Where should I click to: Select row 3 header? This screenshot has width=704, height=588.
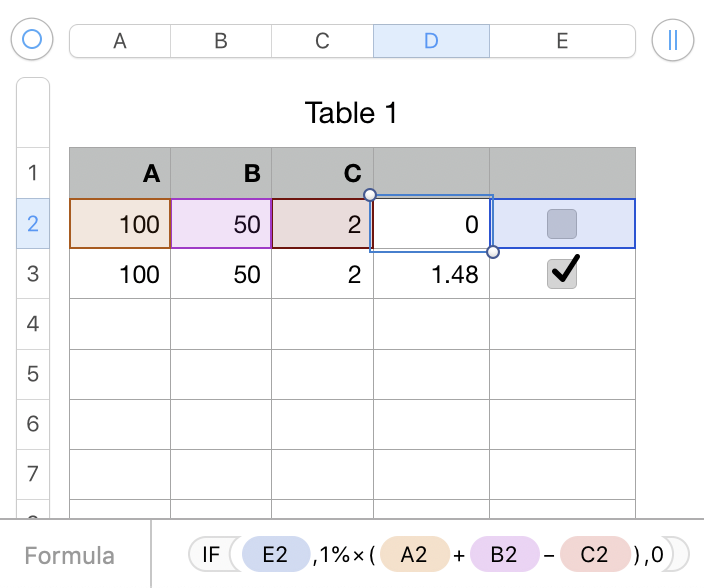pos(33,274)
